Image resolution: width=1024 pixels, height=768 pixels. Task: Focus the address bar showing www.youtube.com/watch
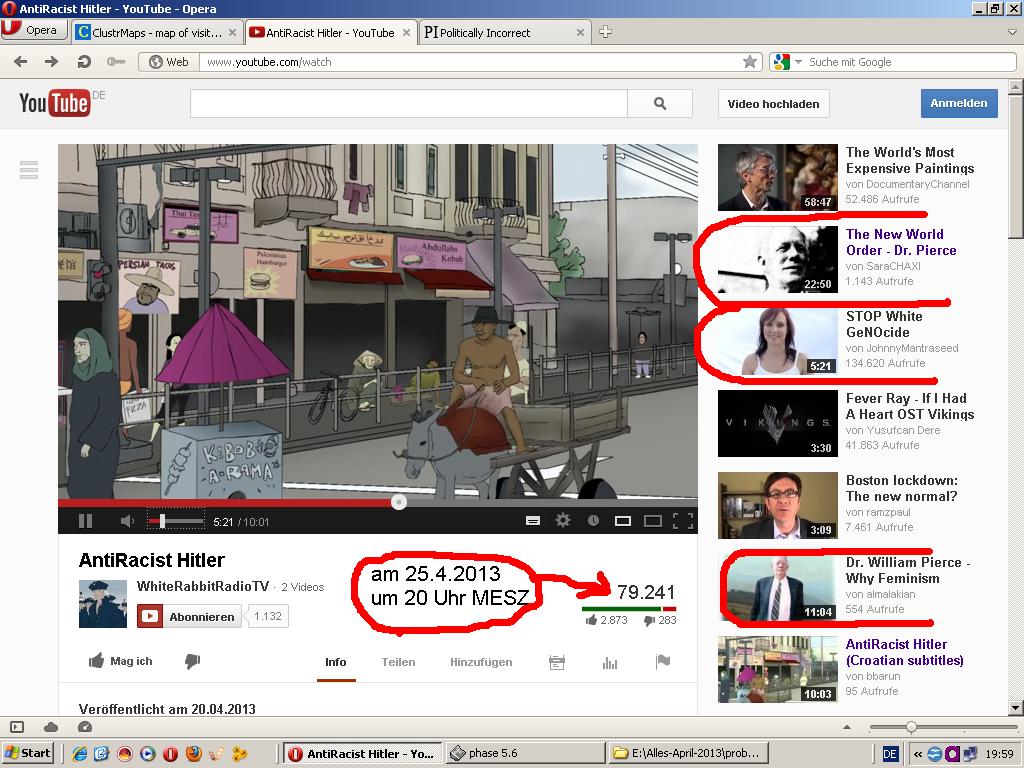(470, 62)
